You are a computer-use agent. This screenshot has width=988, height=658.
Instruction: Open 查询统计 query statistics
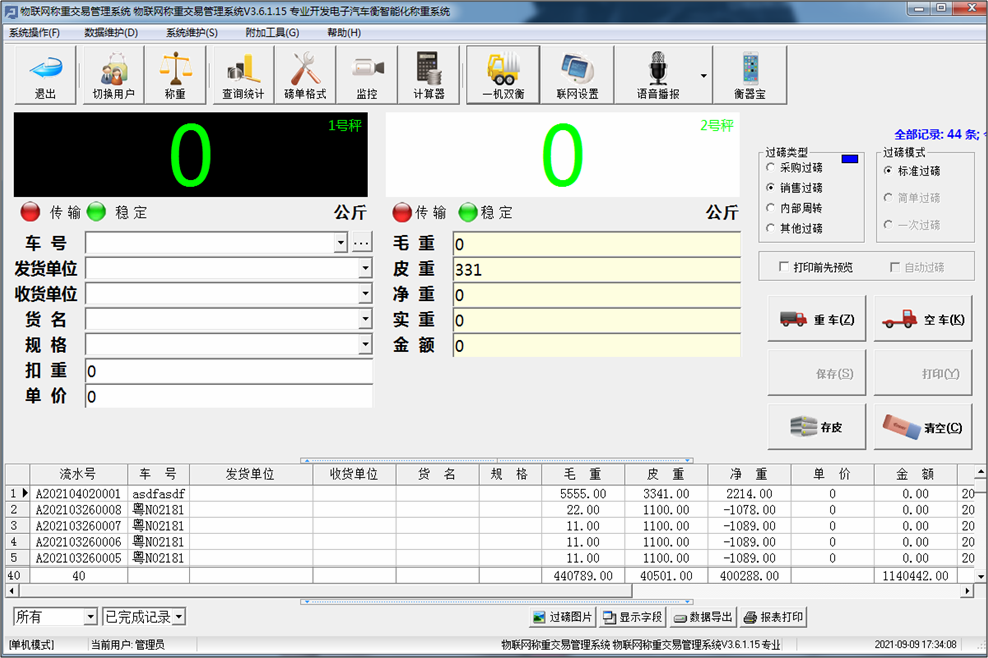(x=241, y=73)
